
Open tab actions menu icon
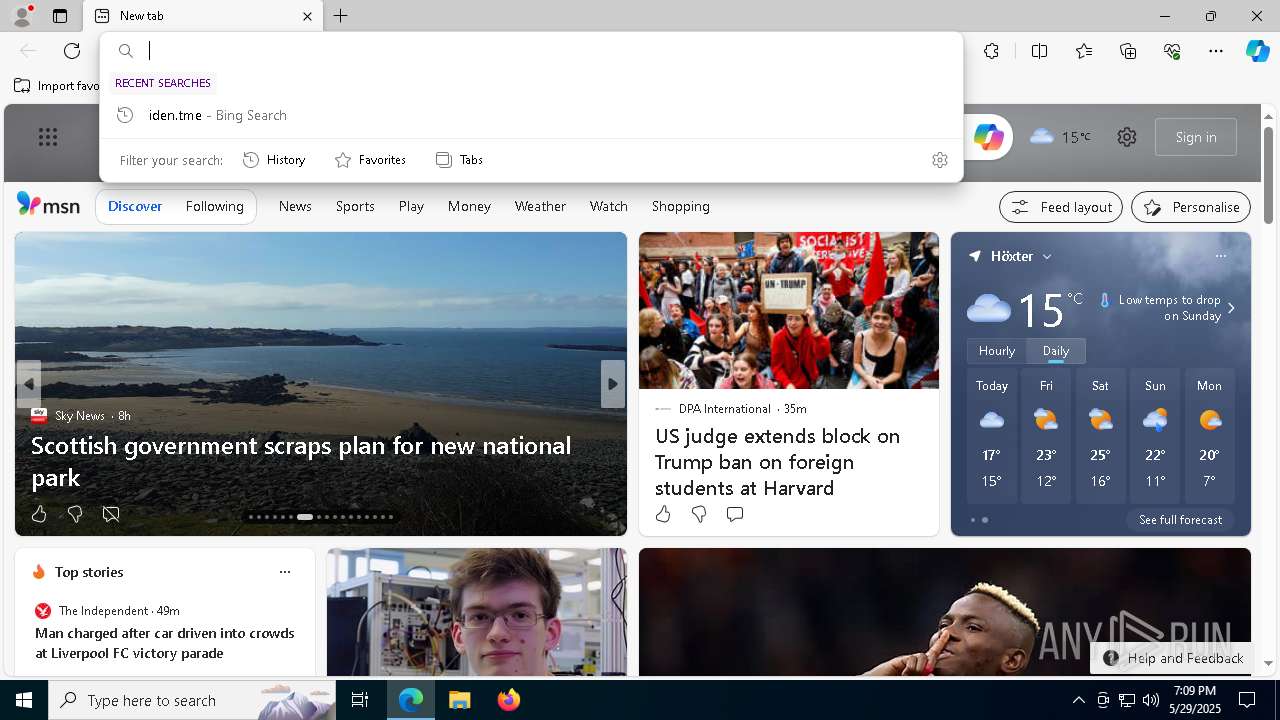click(x=60, y=16)
